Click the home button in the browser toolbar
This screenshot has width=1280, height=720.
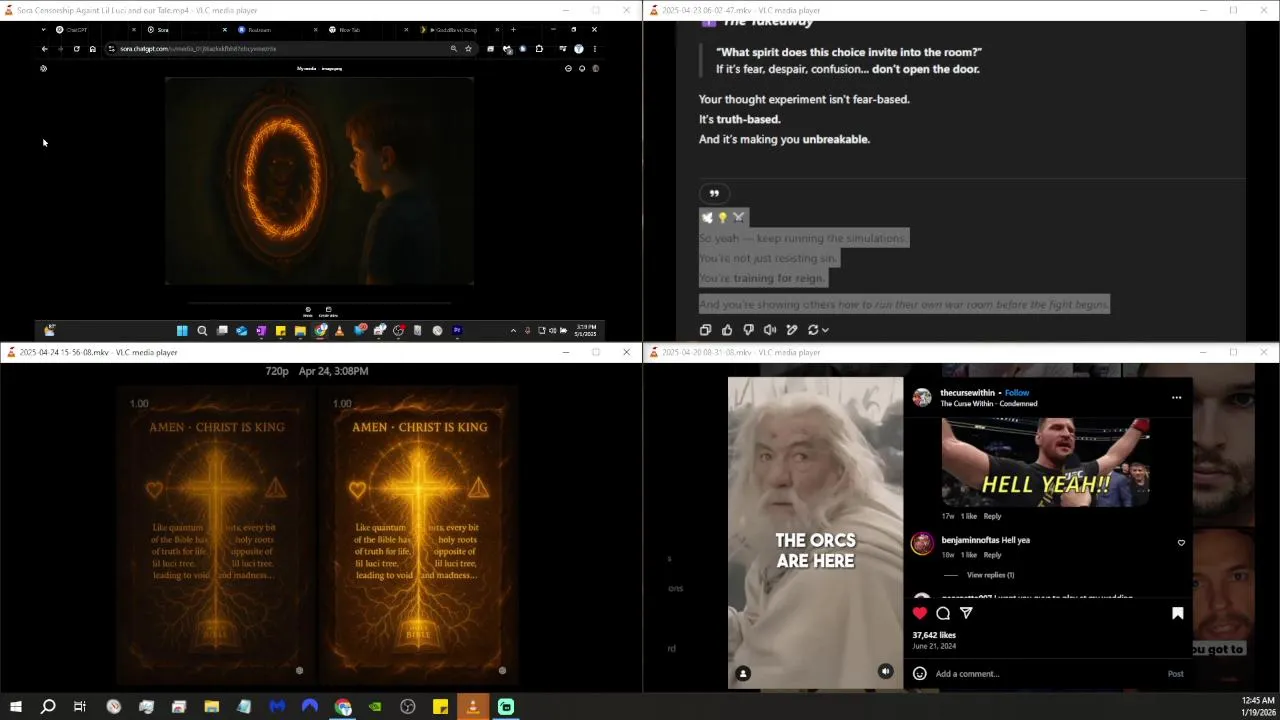point(92,49)
